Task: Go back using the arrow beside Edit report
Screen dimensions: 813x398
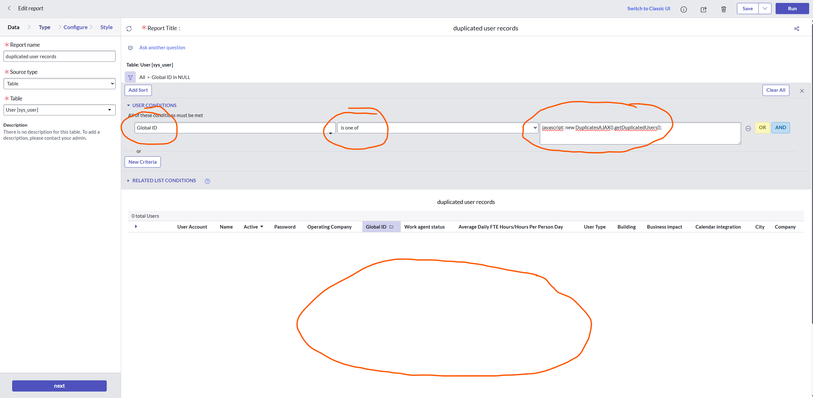Action: 9,8
